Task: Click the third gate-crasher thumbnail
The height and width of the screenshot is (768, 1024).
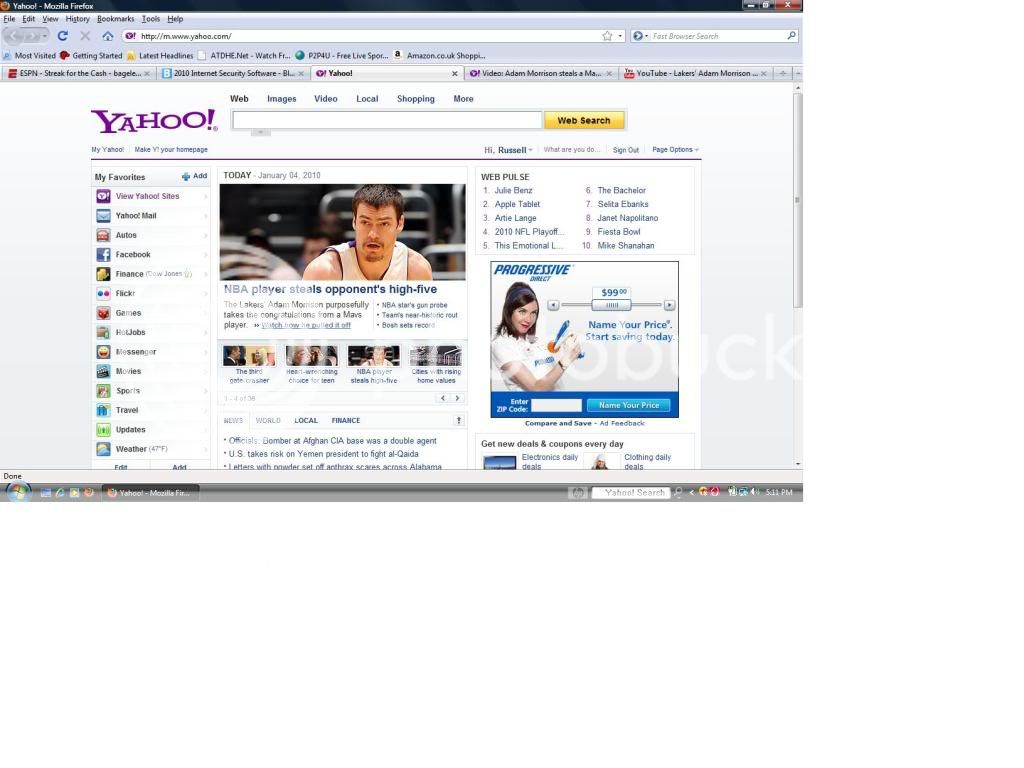Action: 249,356
